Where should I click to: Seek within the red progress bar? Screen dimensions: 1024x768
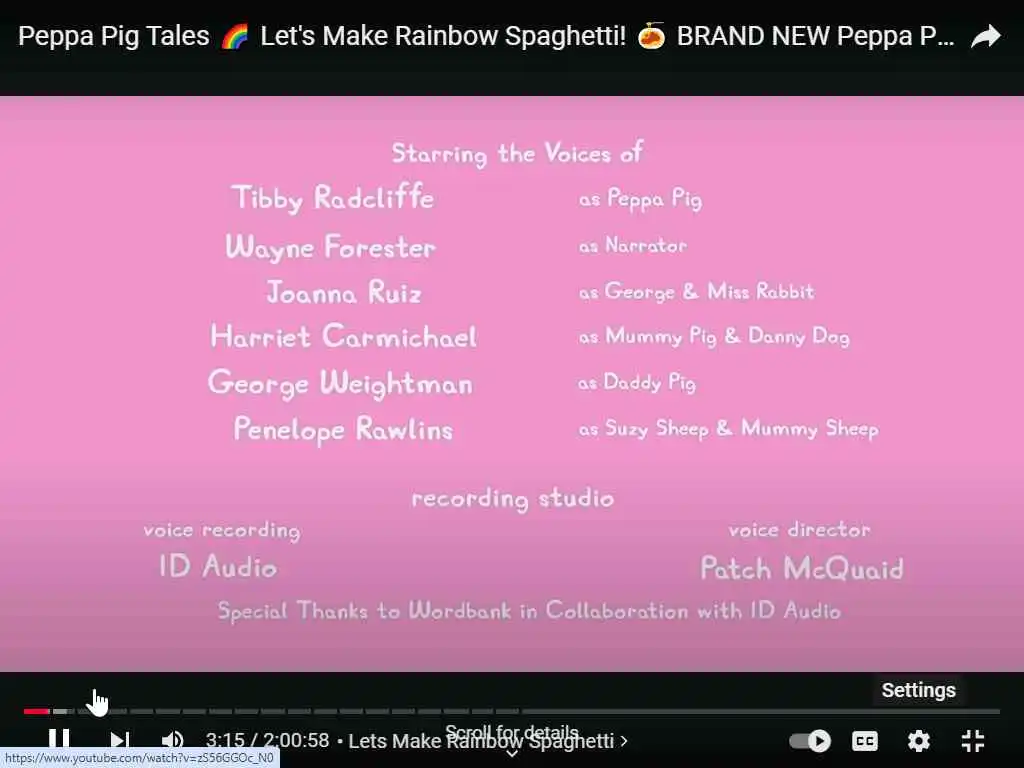coord(37,711)
